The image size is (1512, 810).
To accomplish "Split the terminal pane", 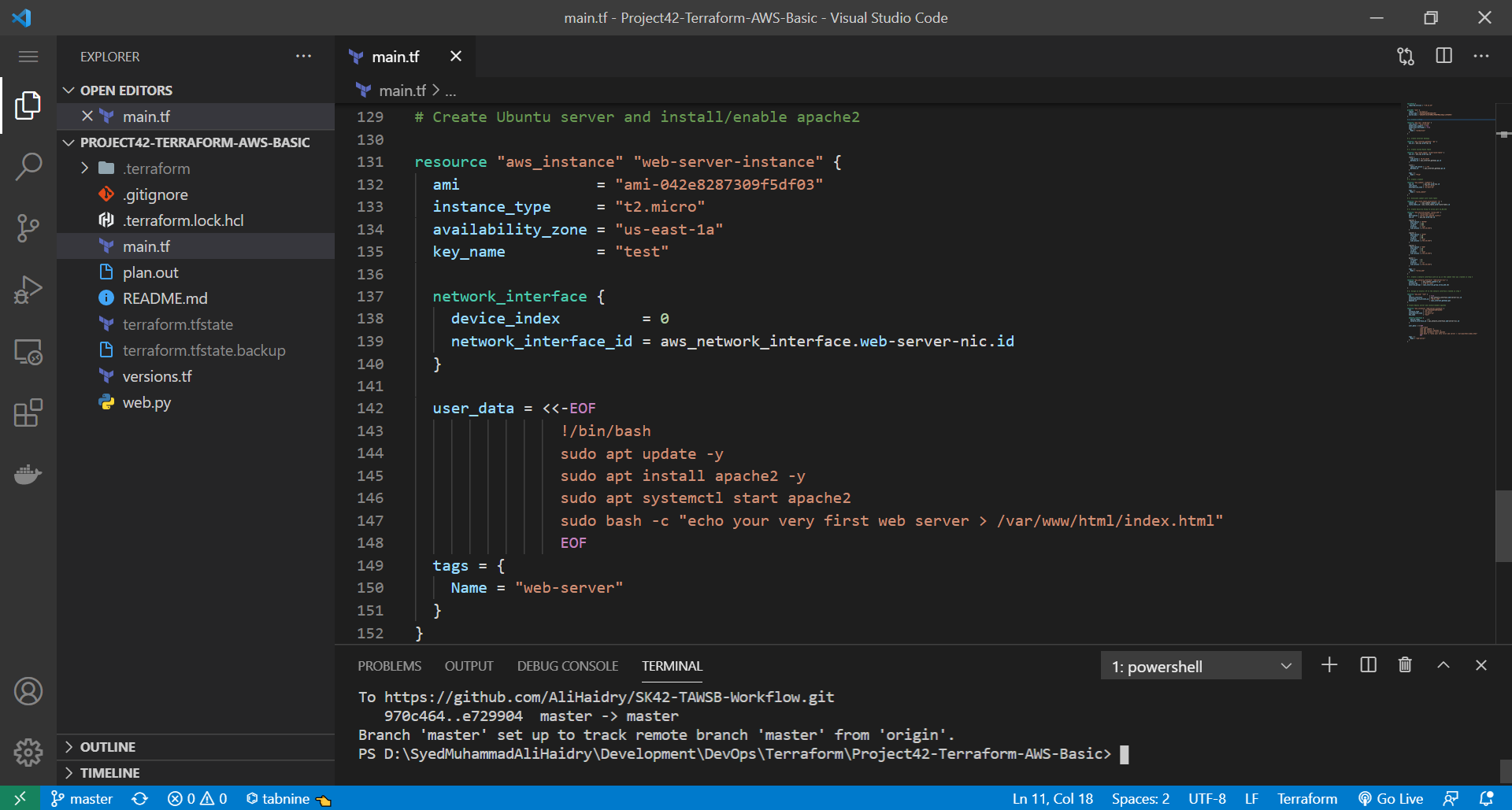I will tap(1369, 665).
